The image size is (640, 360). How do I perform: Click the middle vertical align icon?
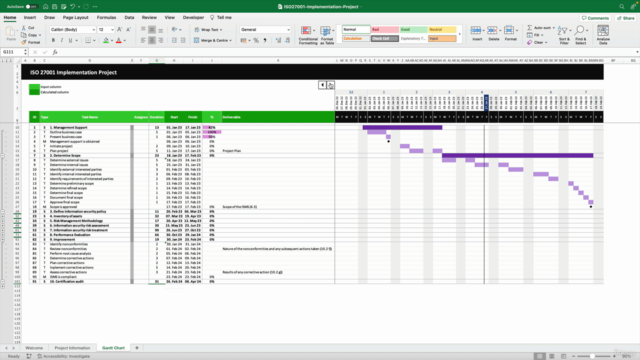[152, 29]
